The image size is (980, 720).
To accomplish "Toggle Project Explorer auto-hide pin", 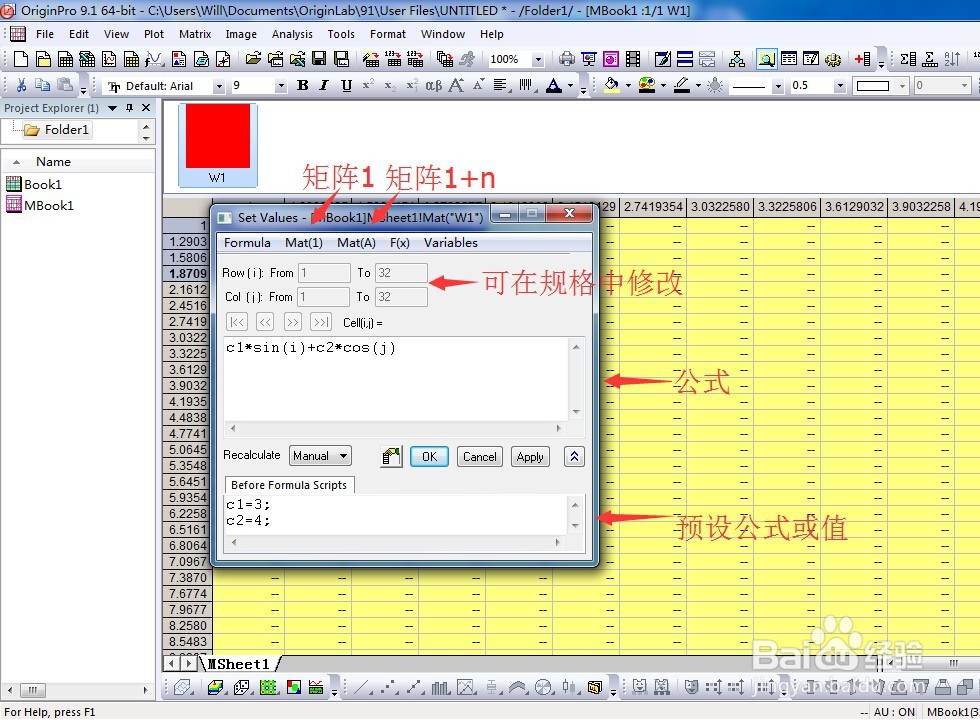I will (x=129, y=108).
